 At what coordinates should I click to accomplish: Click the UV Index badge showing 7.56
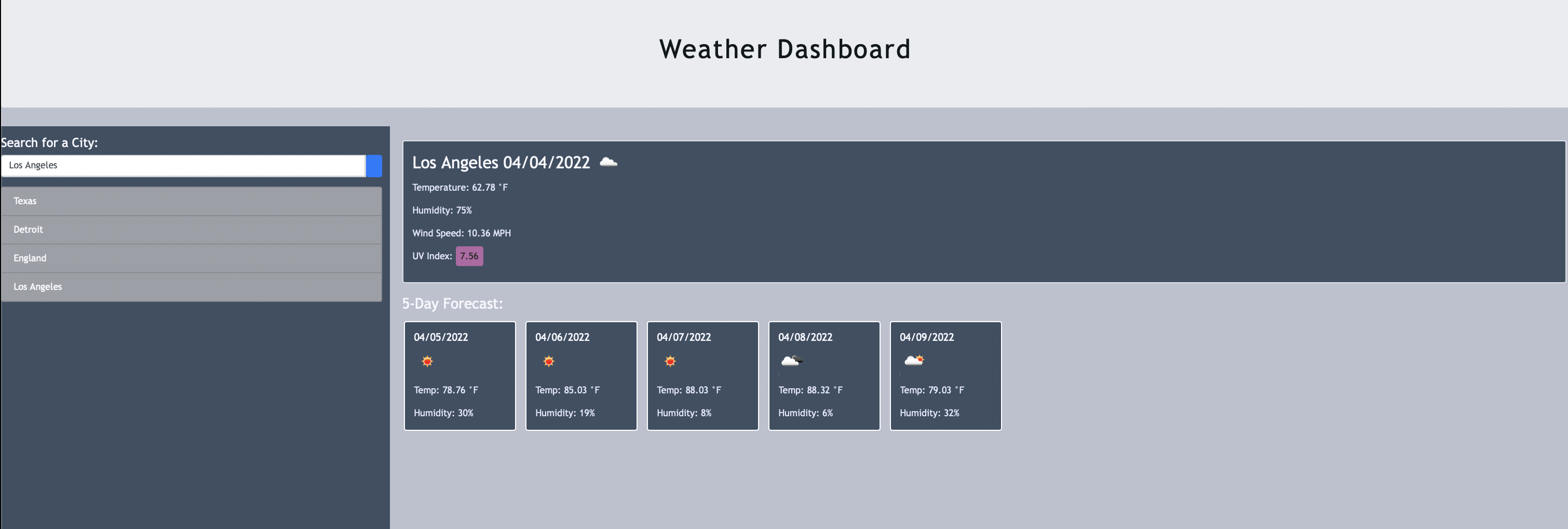(x=469, y=256)
